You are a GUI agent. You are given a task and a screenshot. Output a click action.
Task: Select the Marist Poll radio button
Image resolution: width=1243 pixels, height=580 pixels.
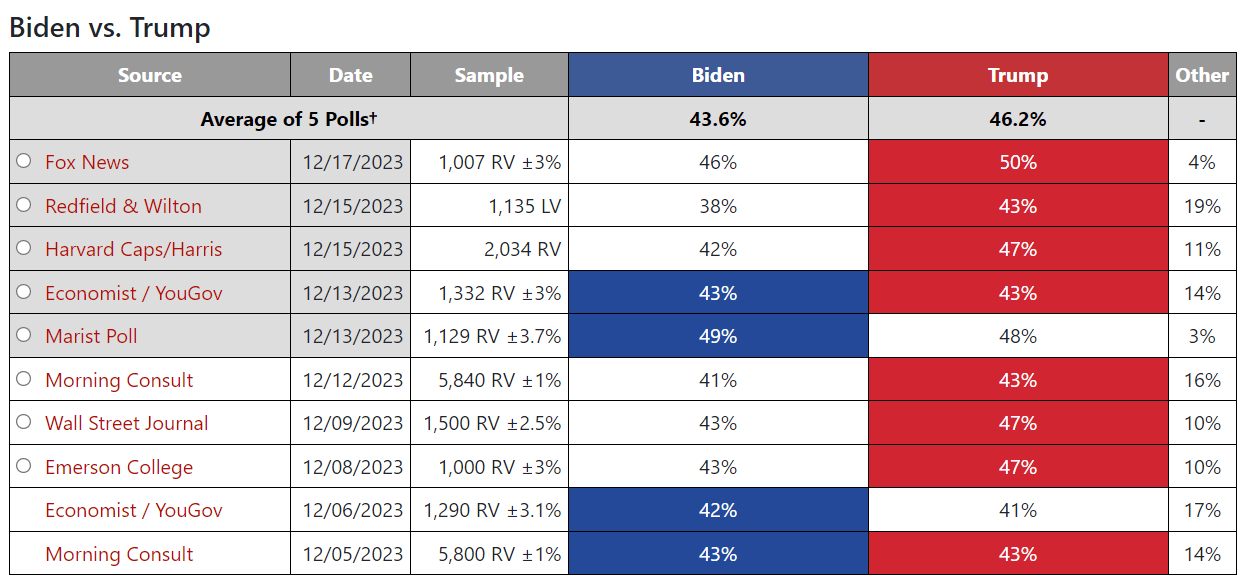coord(24,335)
